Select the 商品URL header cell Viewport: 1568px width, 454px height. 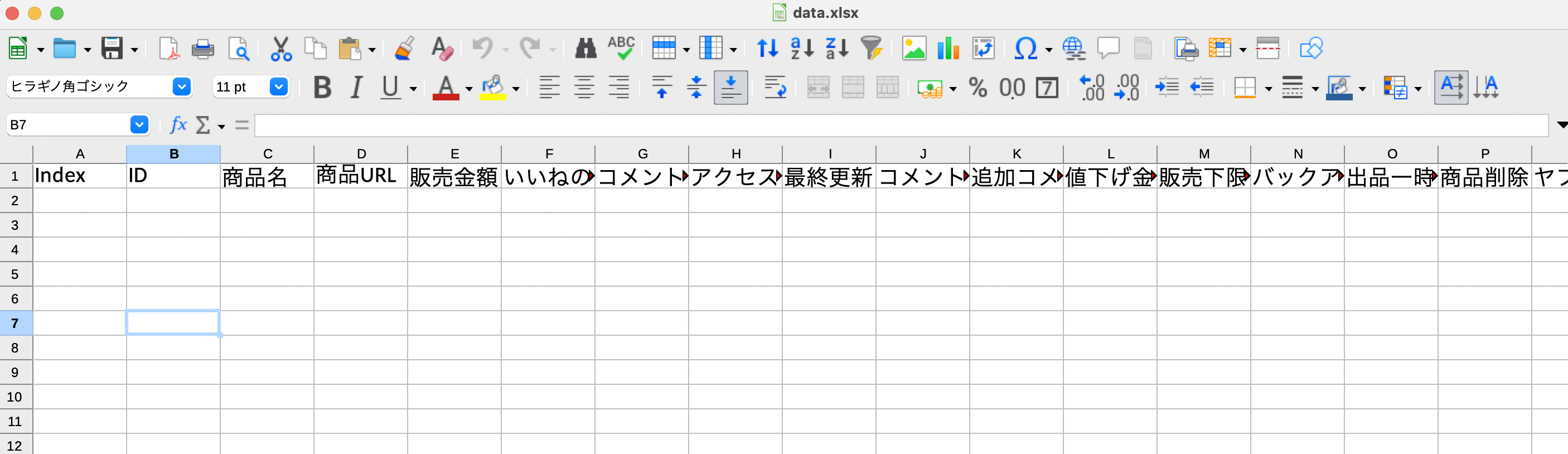tap(360, 176)
